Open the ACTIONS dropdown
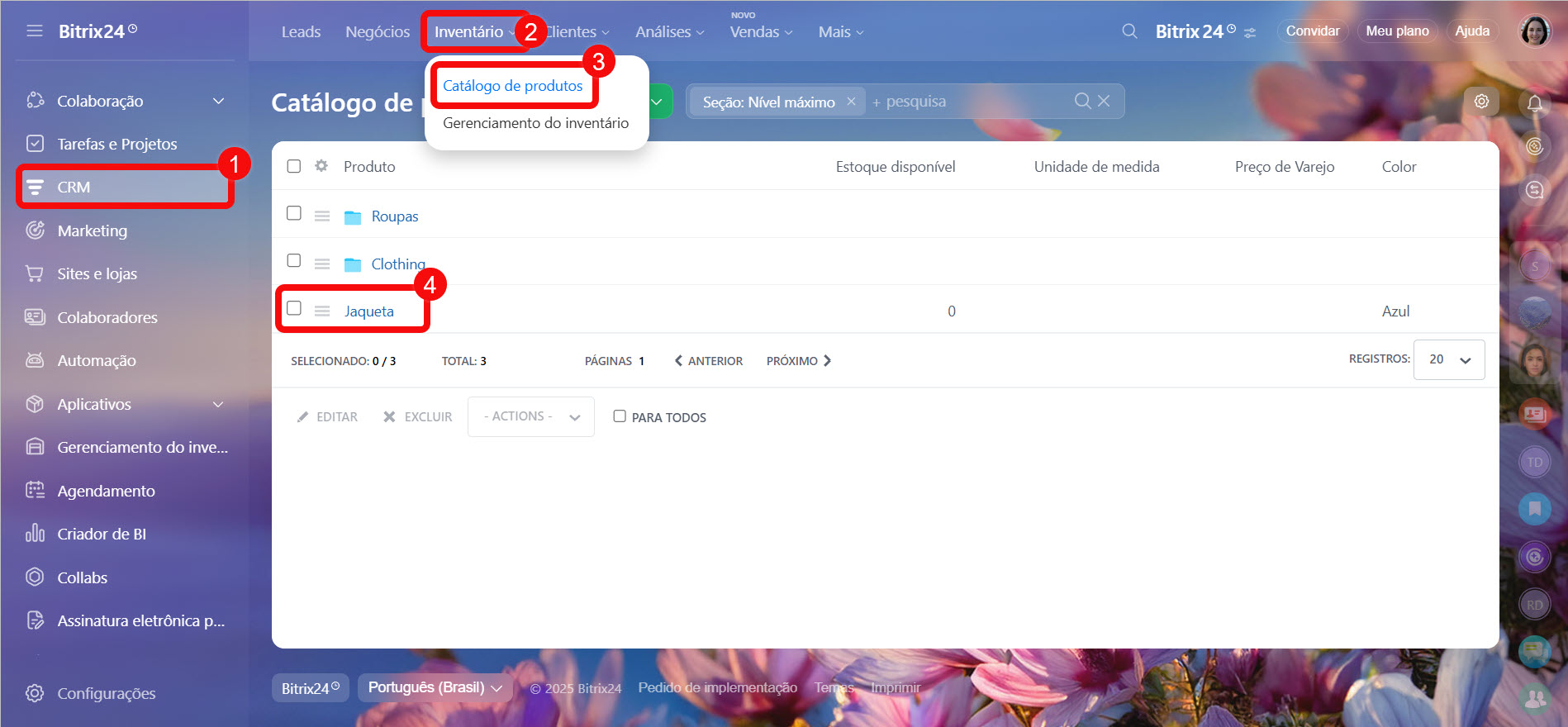 (x=530, y=416)
